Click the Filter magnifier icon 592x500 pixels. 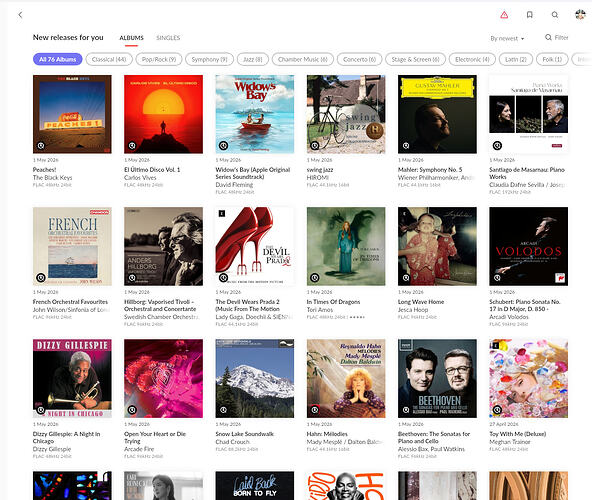pos(548,37)
